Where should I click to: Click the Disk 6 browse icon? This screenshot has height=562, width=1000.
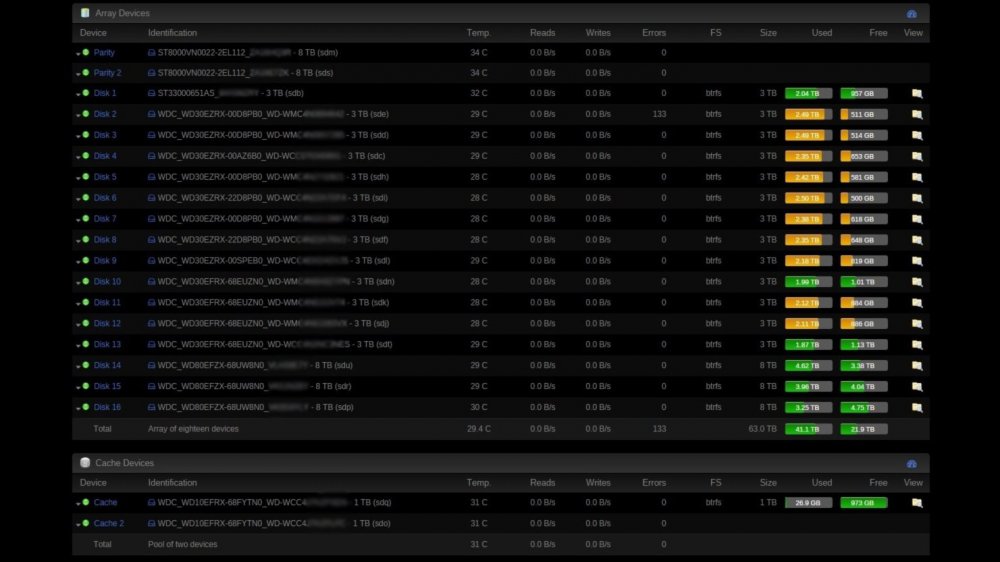916,198
